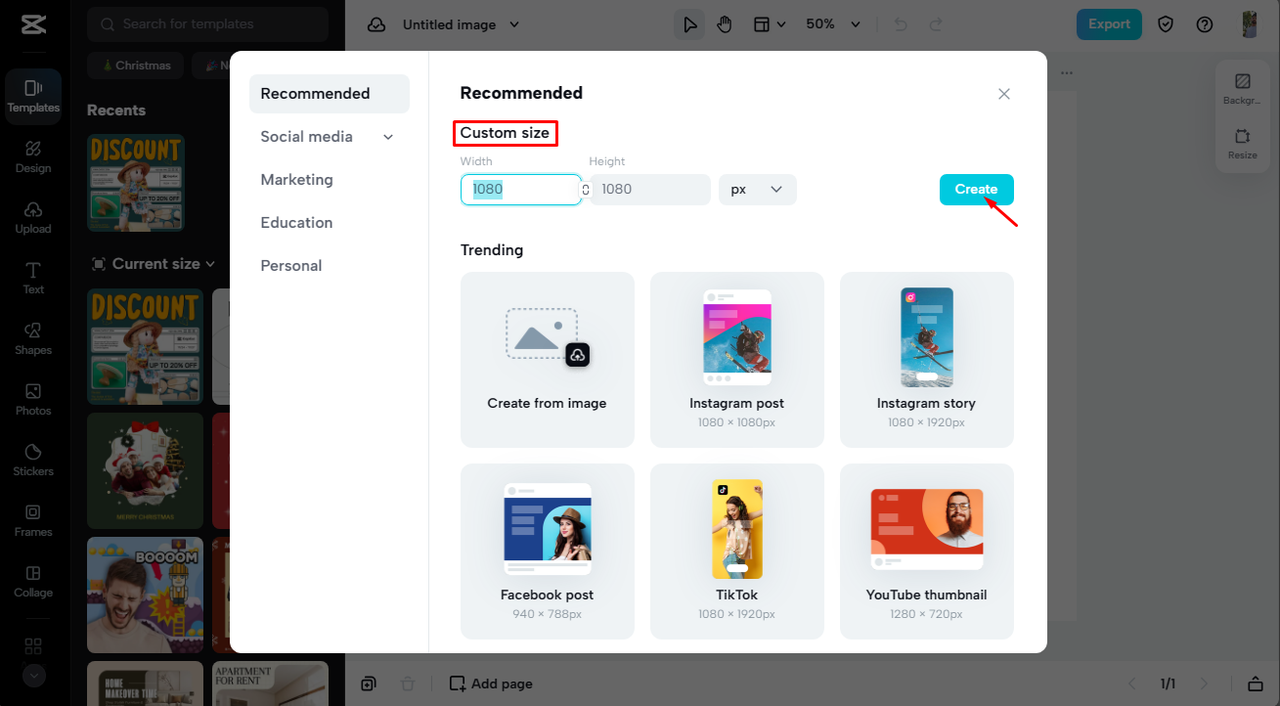The height and width of the screenshot is (706, 1280).
Task: Click the Add page button
Action: pos(491,684)
